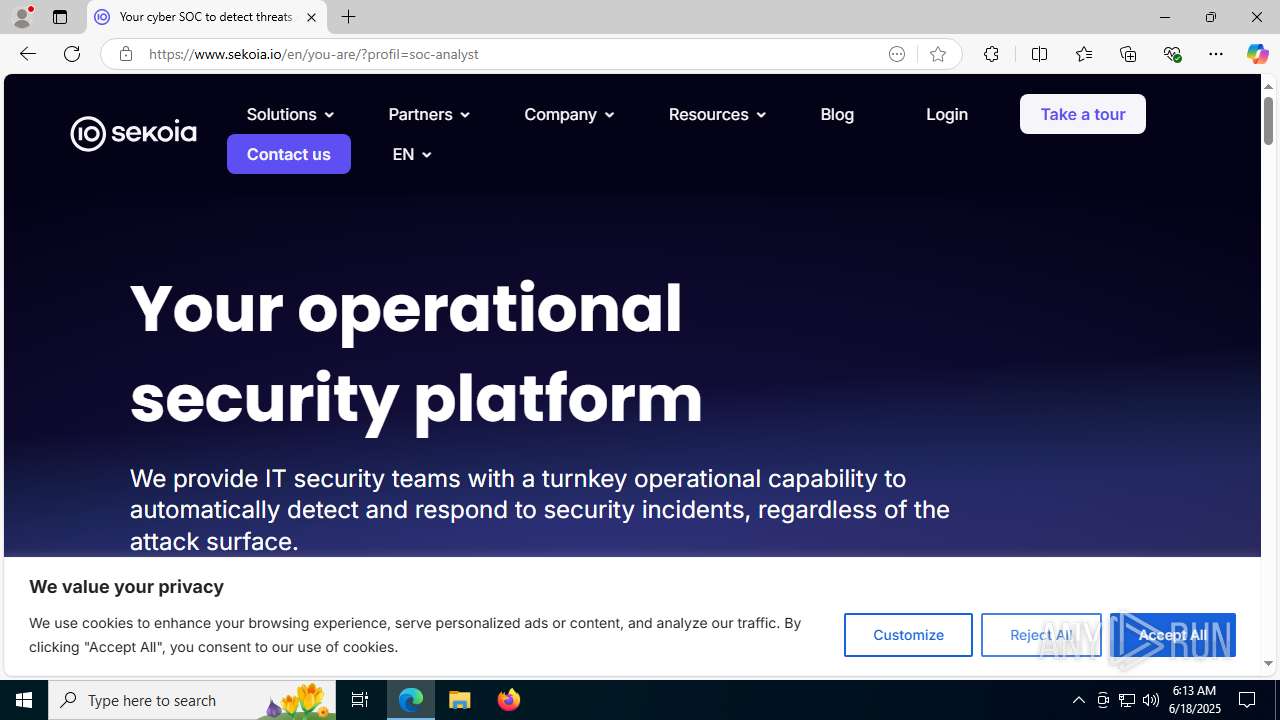Open a new browser tab
The width and height of the screenshot is (1280, 720).
click(349, 17)
